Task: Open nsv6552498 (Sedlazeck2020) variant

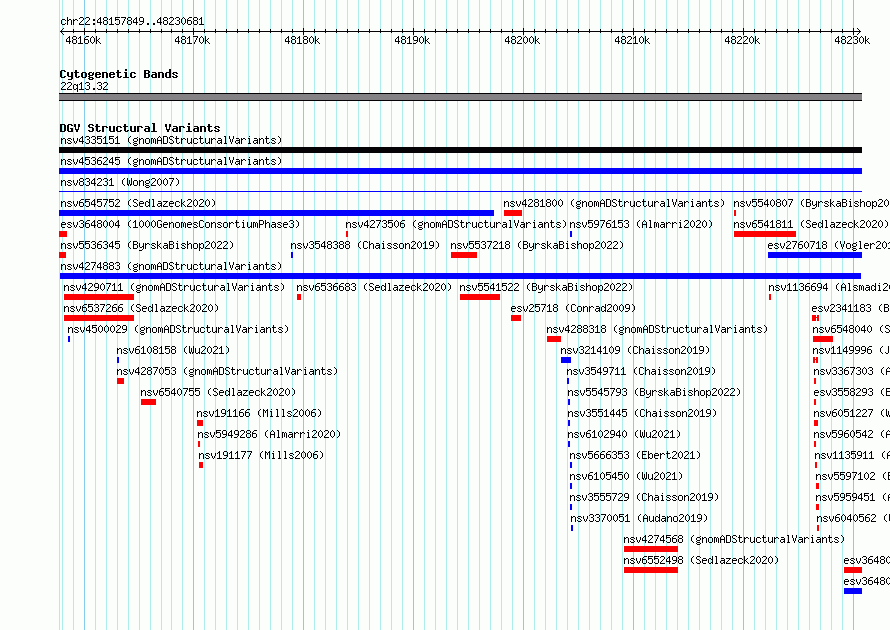Action: tap(701, 560)
